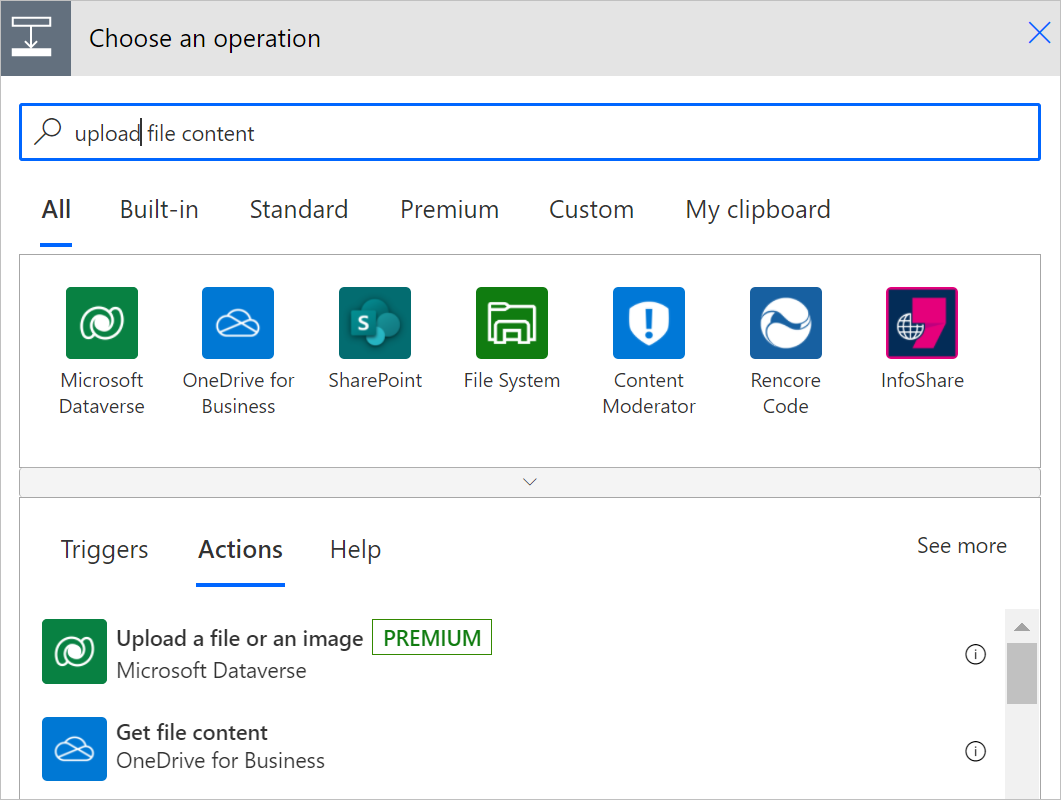
Task: Open the Rencore Code connector
Action: (785, 323)
